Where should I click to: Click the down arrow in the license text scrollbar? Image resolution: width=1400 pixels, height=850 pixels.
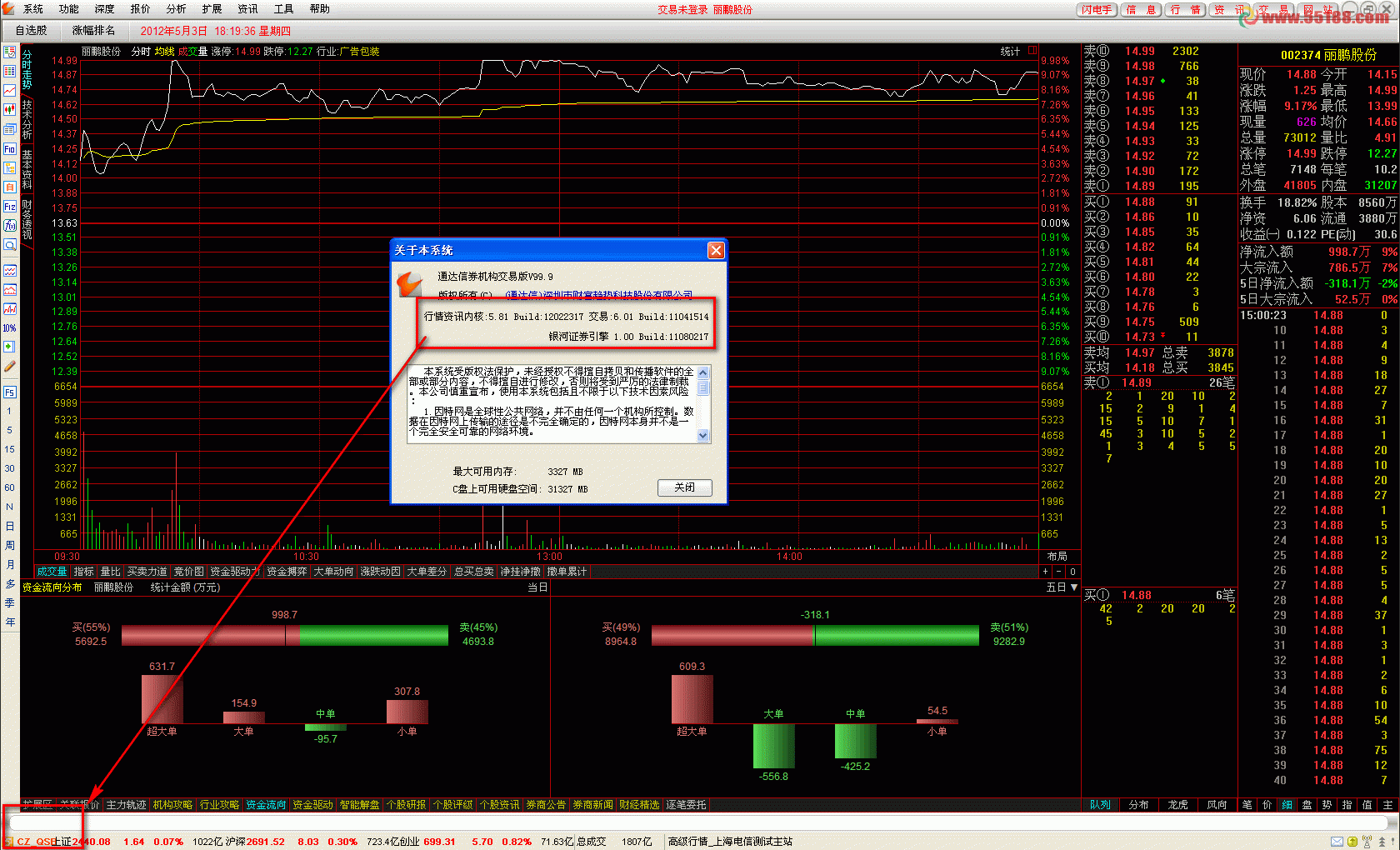pyautogui.click(x=702, y=435)
